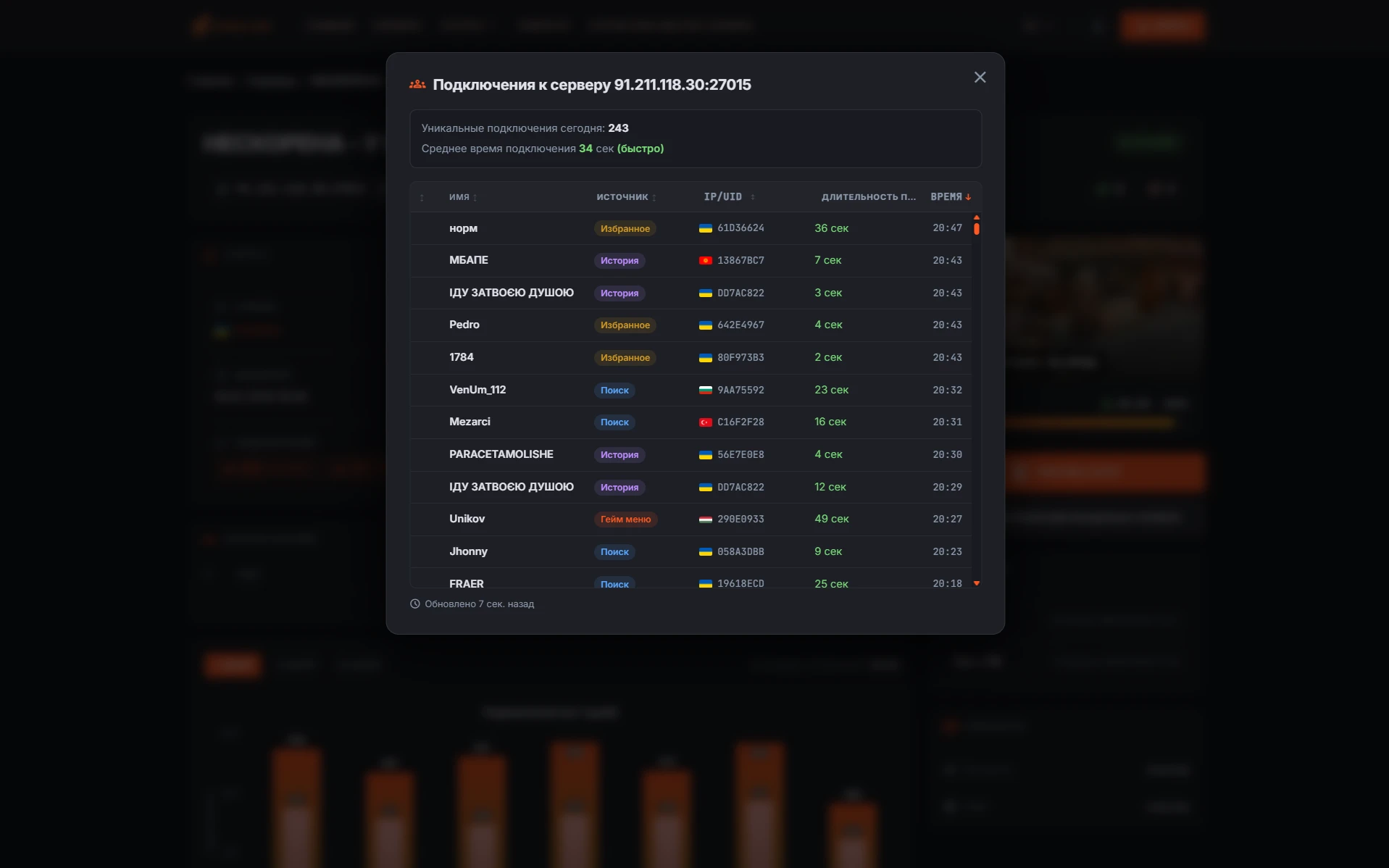
Task: Click История badge in МБАПЕ row
Action: coord(620,261)
